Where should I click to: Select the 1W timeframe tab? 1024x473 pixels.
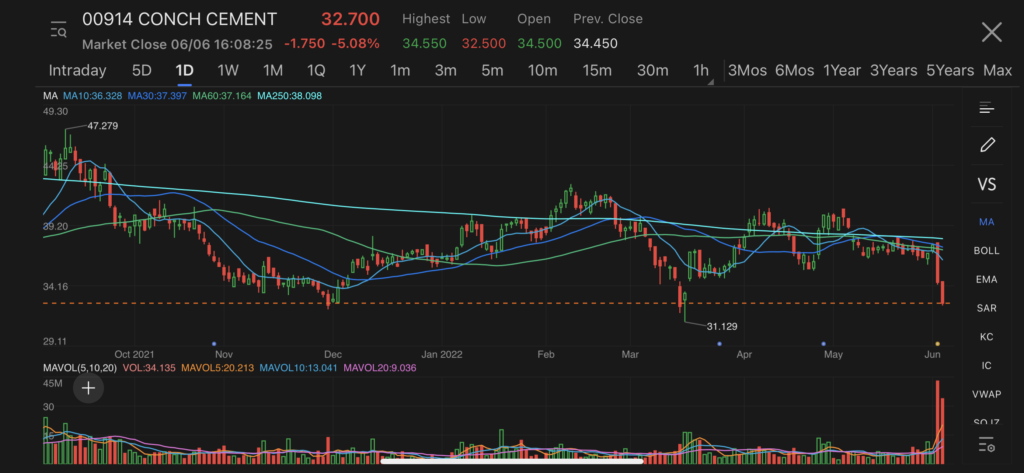pos(228,71)
